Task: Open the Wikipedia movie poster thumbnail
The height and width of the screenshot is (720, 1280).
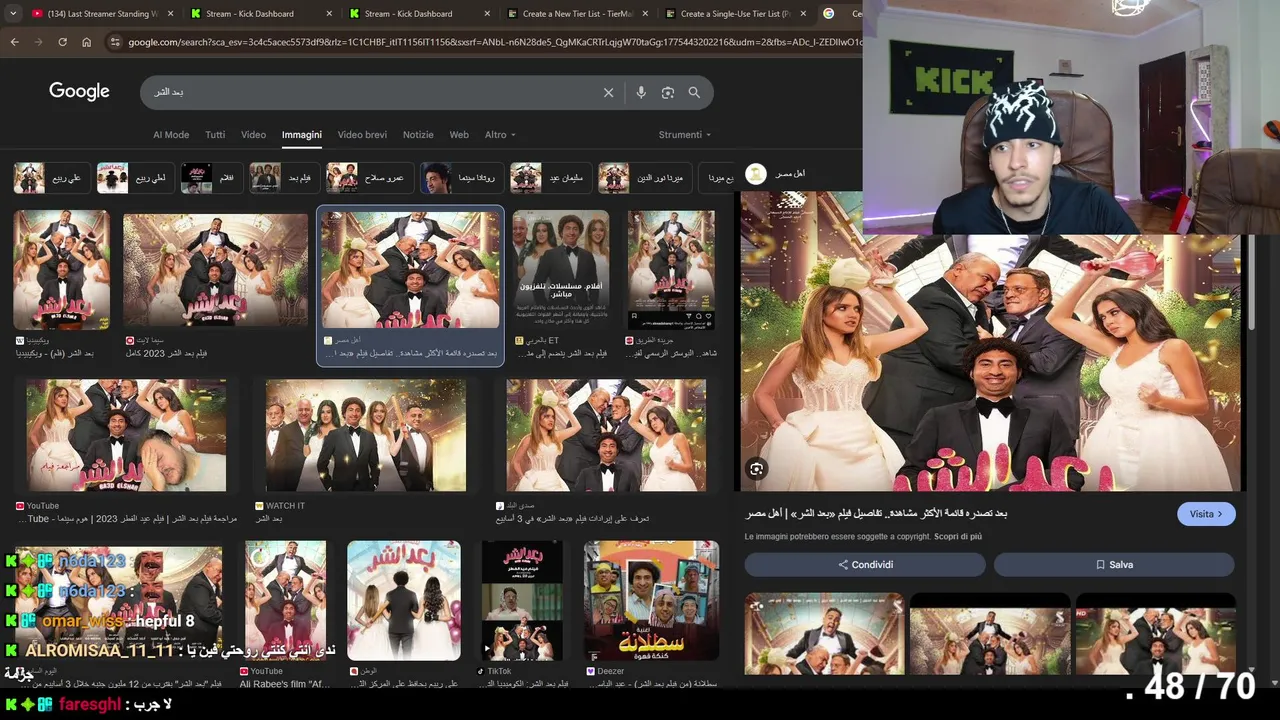Action: (x=61, y=270)
